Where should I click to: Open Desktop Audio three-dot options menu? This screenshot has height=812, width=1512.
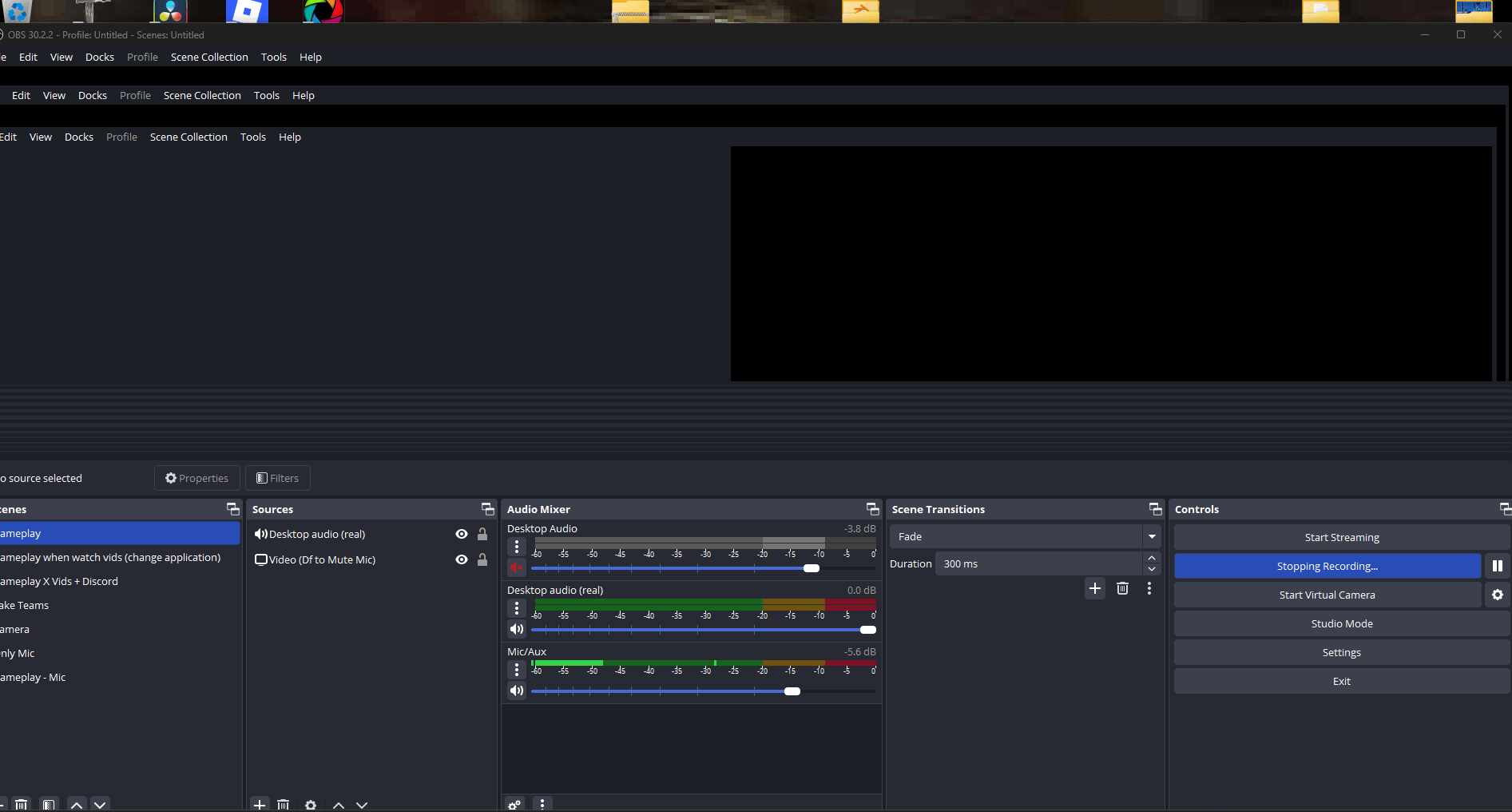click(517, 547)
